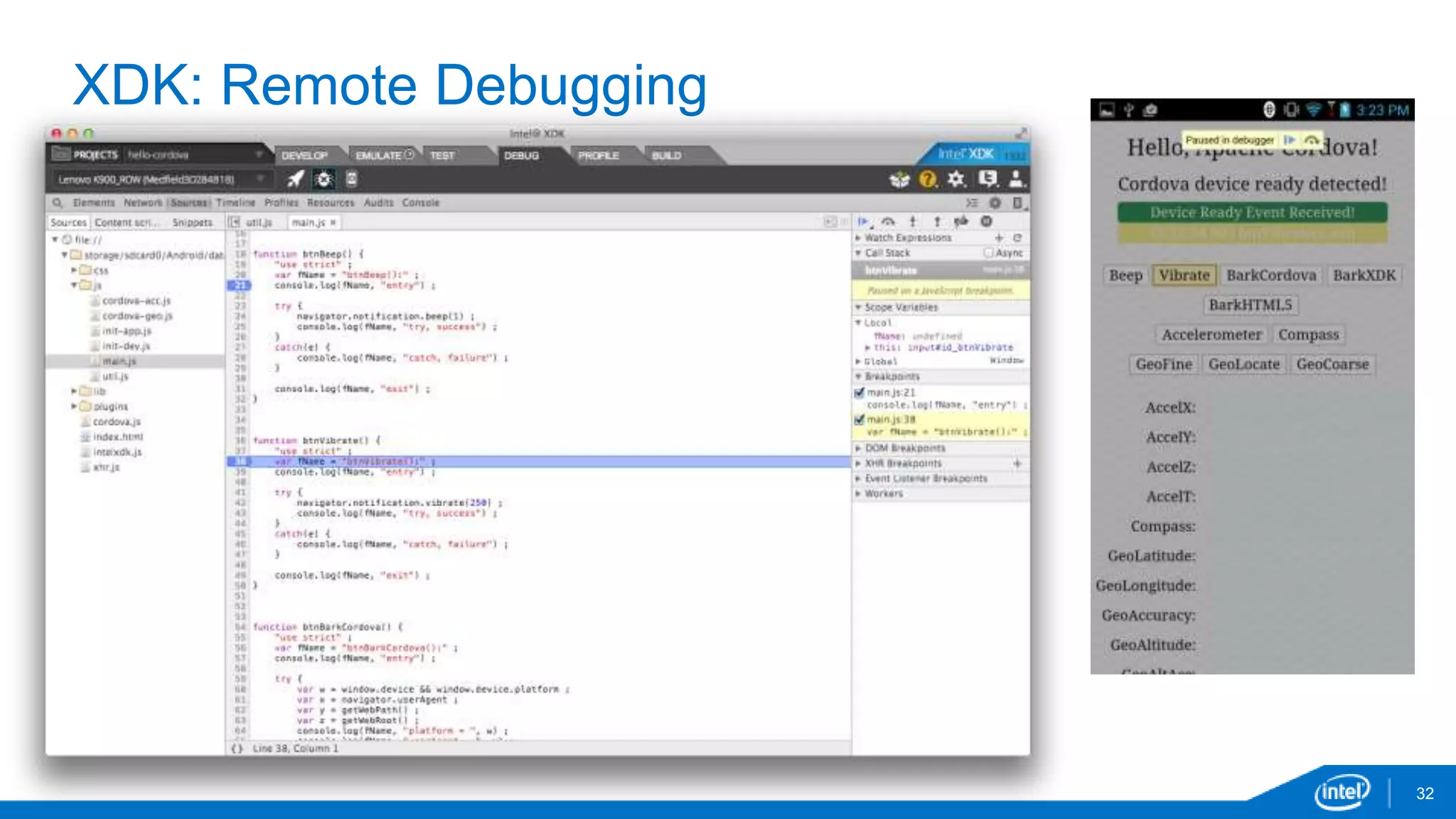Expand the plugins folder

pos(74,406)
